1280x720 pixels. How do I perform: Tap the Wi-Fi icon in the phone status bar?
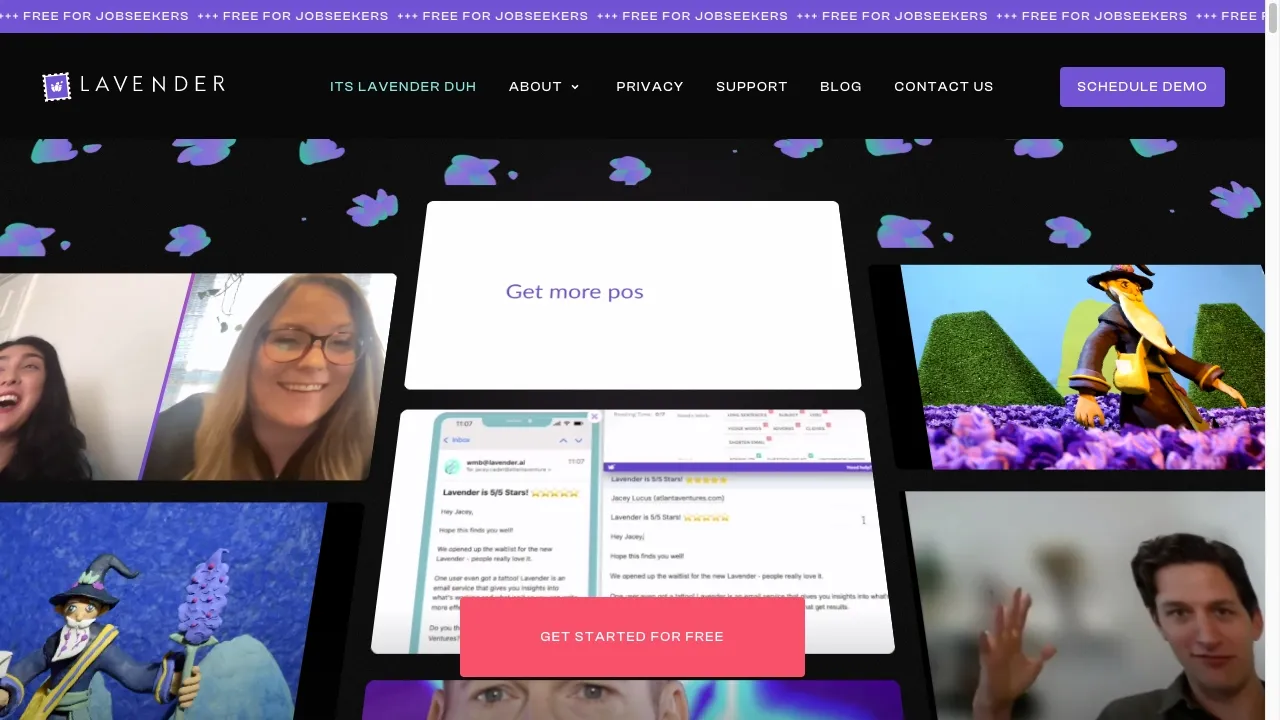coord(566,423)
